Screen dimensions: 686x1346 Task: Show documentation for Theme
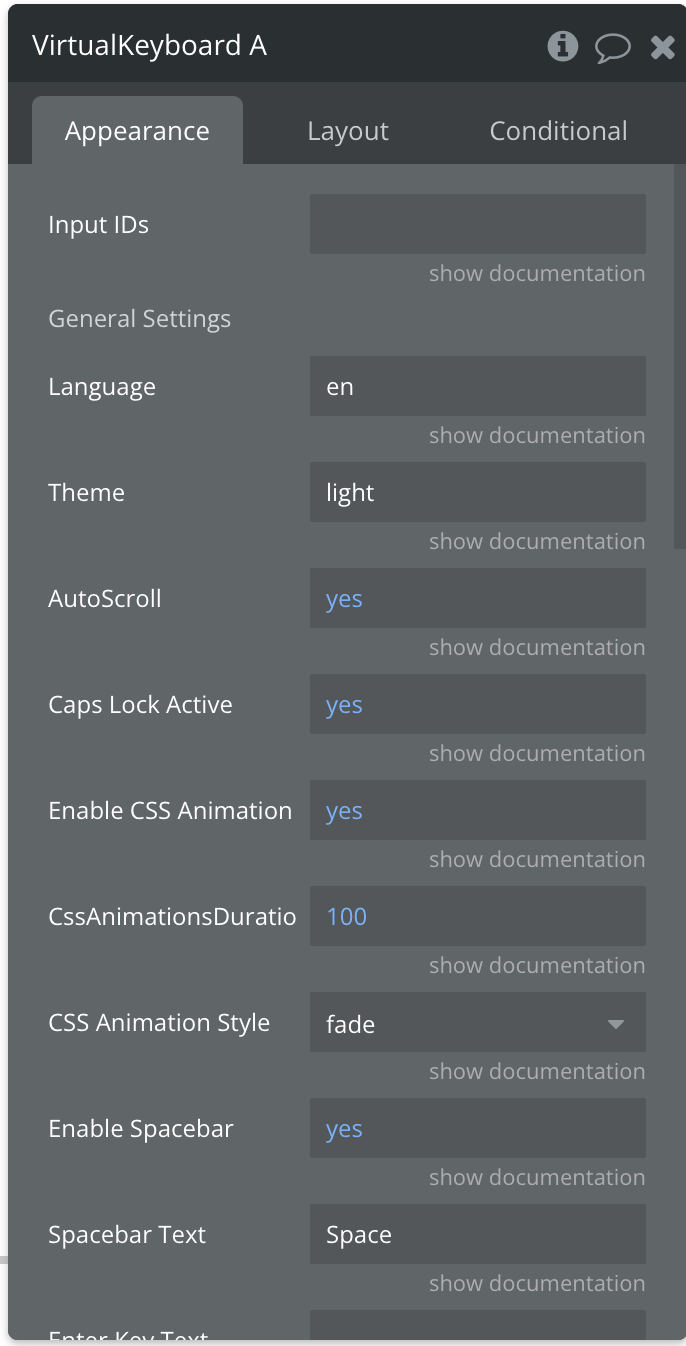click(x=536, y=541)
